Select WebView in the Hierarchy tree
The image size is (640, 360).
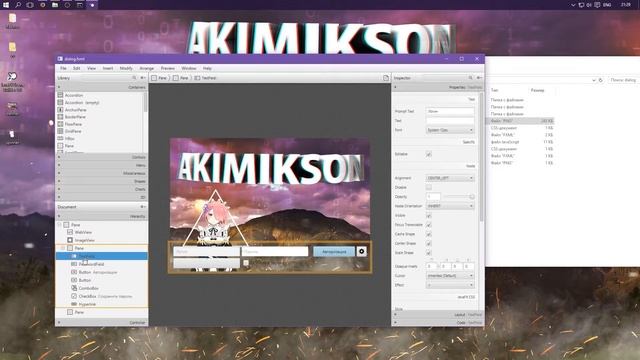tap(83, 232)
